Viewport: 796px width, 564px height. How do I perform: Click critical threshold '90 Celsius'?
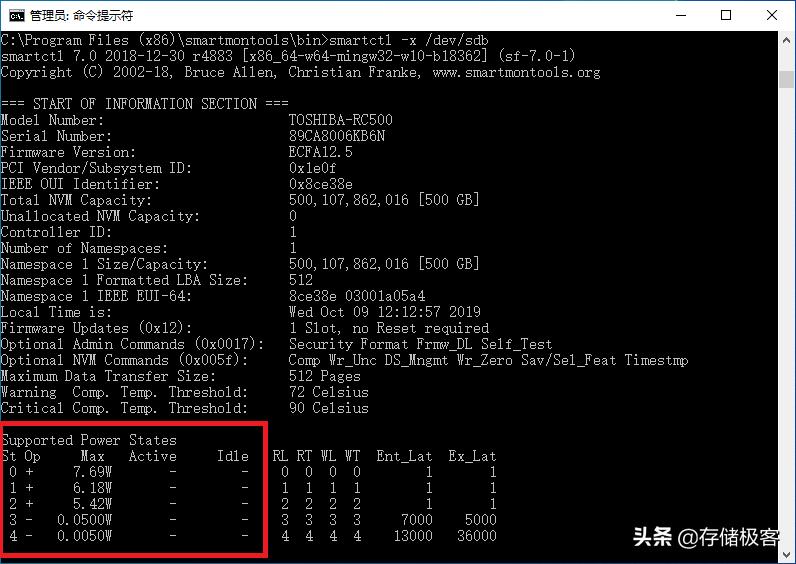(x=328, y=408)
